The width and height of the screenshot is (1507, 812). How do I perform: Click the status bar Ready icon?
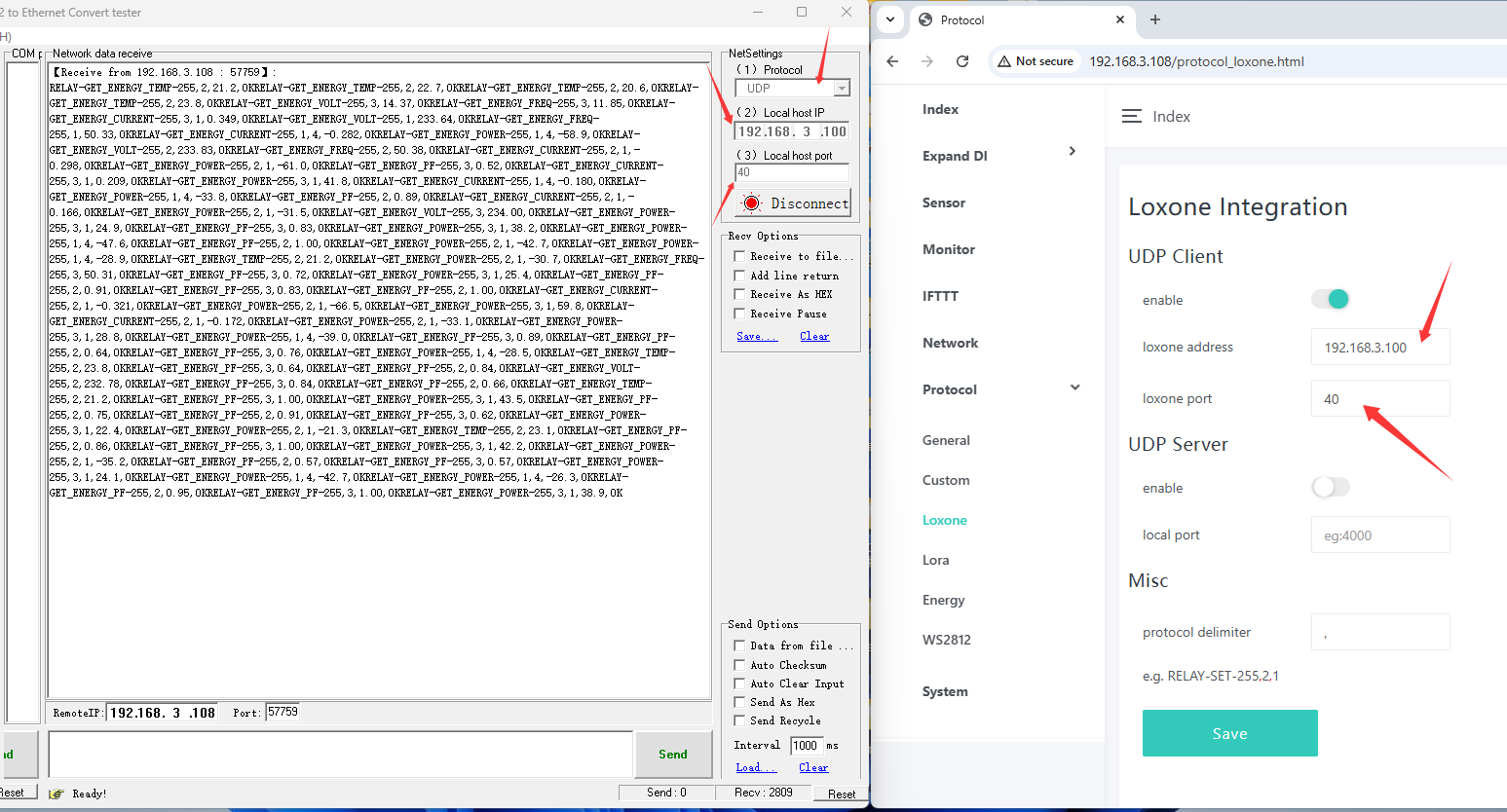tap(57, 794)
